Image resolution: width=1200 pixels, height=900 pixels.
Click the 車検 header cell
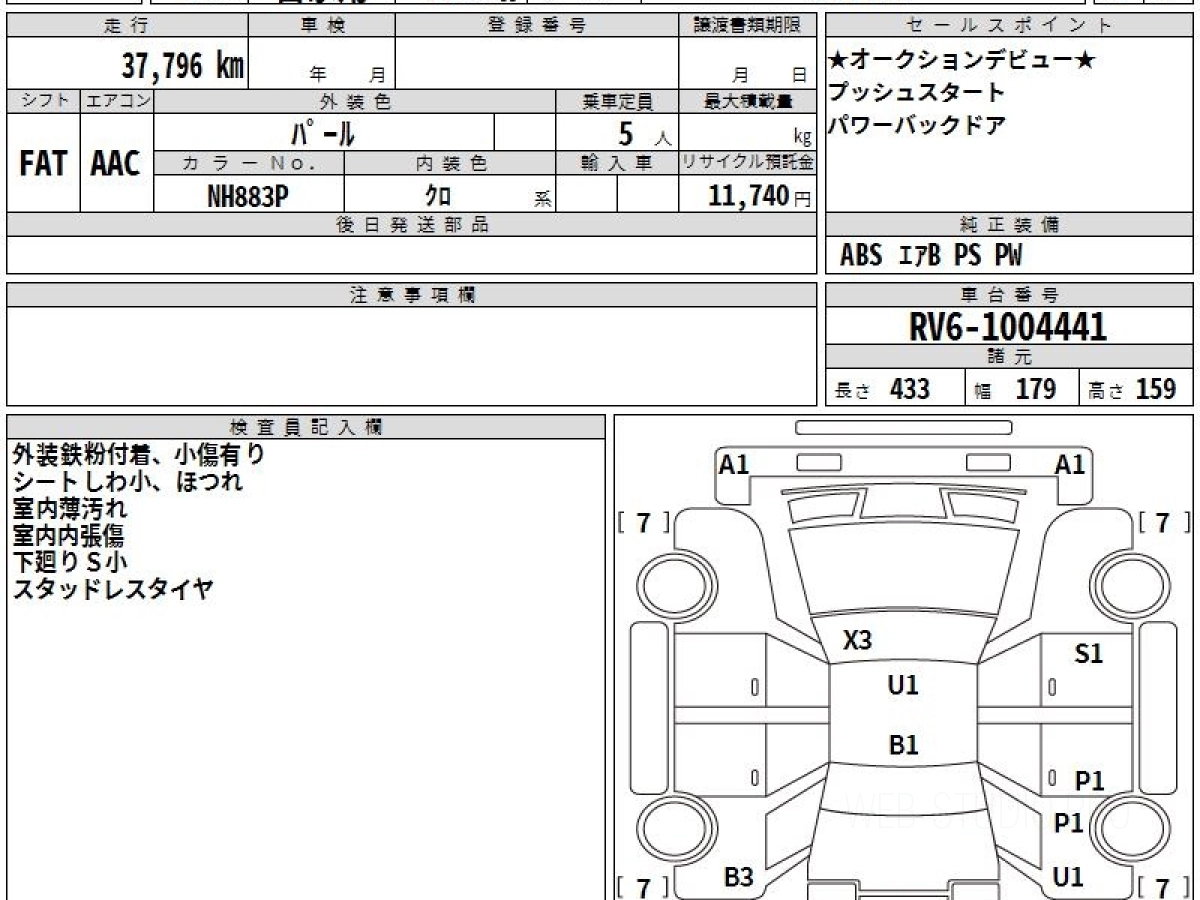coord(322,26)
